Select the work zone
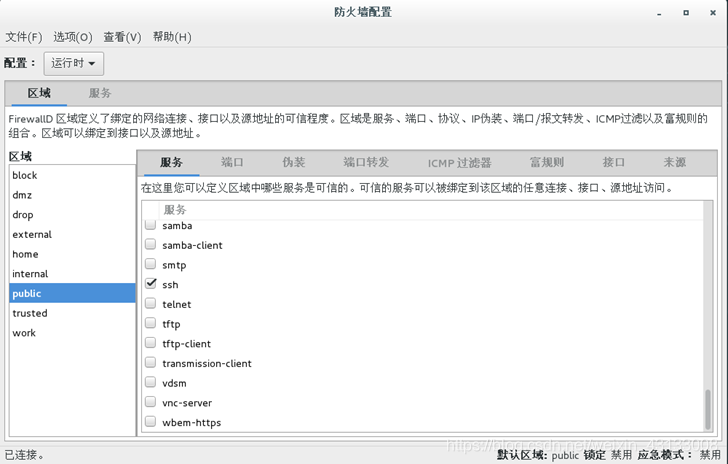This screenshot has height=464, width=728. coord(72,333)
